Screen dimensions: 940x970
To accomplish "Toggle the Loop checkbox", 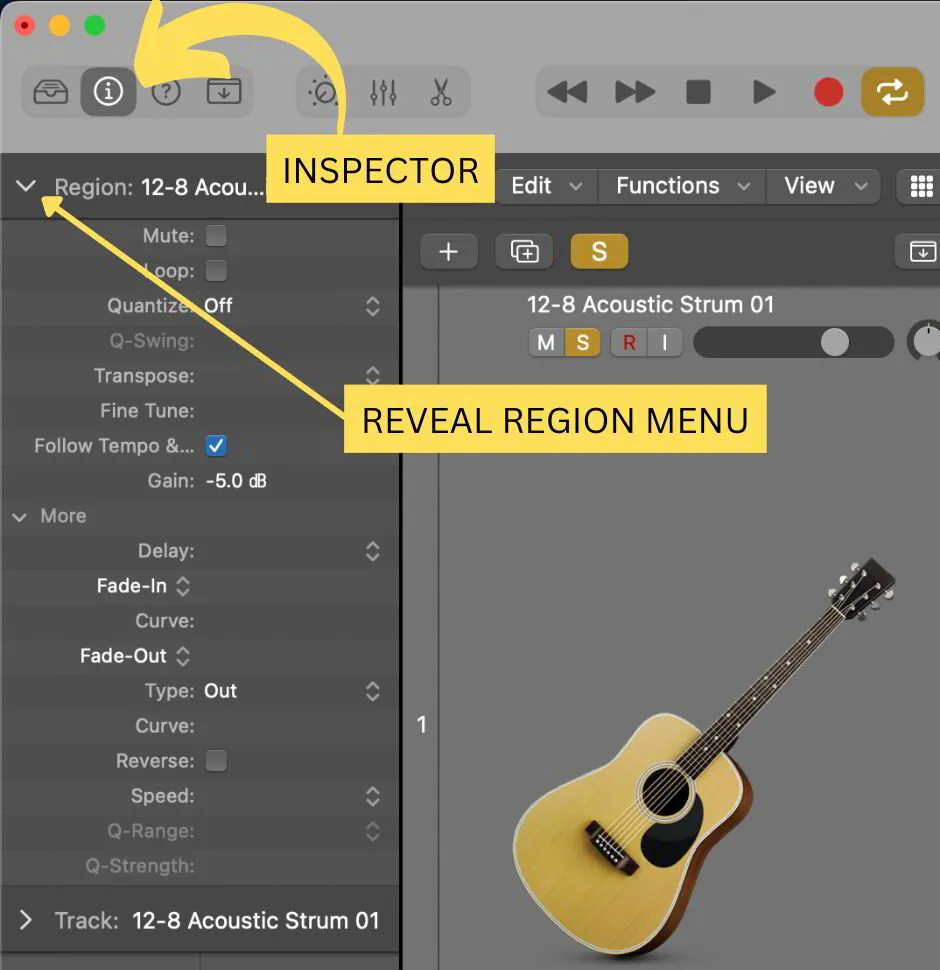I will point(216,270).
